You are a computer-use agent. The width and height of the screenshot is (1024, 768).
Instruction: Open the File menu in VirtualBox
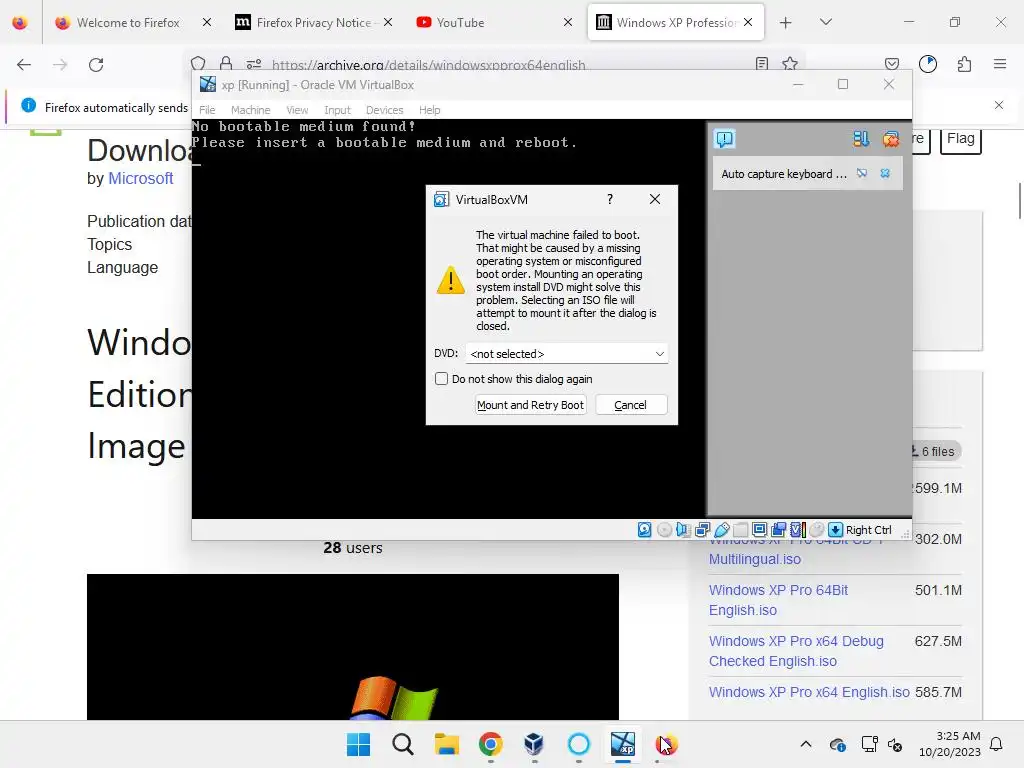click(x=207, y=110)
